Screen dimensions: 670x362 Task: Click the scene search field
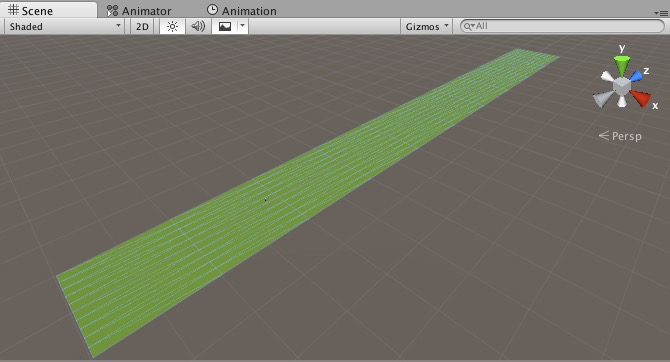(562, 26)
